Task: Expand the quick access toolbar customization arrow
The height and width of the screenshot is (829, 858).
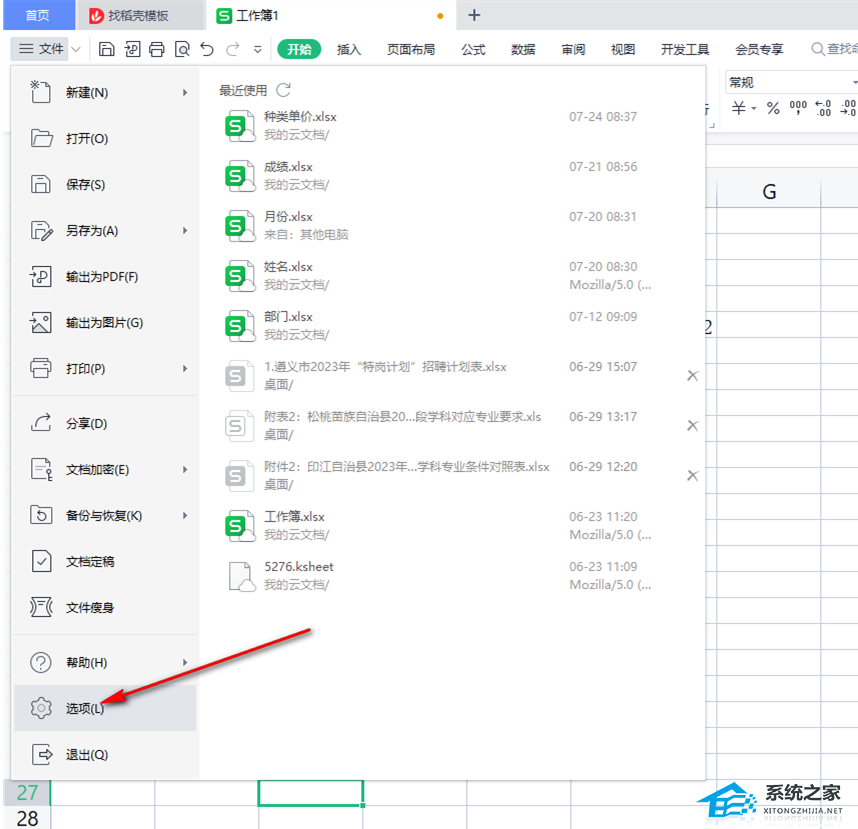Action: [258, 50]
